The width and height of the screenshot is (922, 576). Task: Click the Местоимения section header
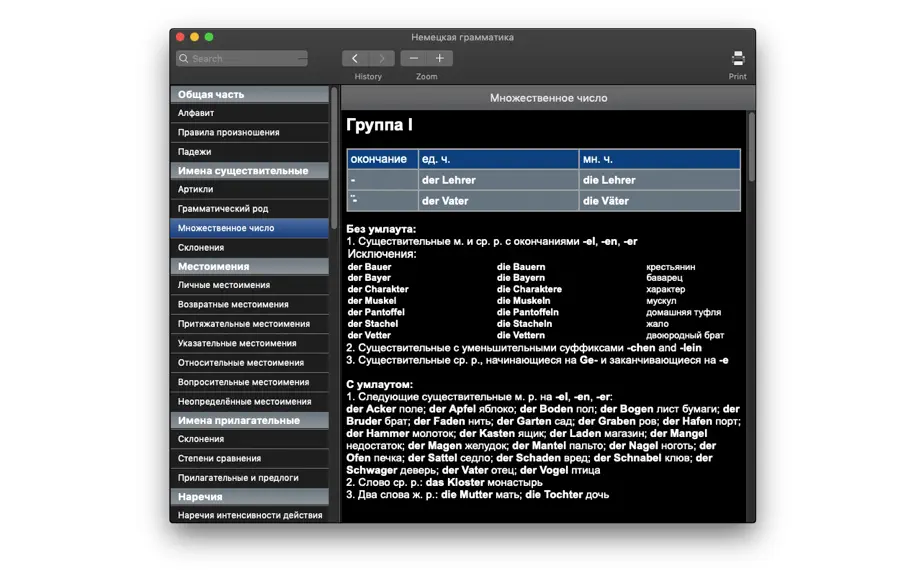(x=249, y=266)
